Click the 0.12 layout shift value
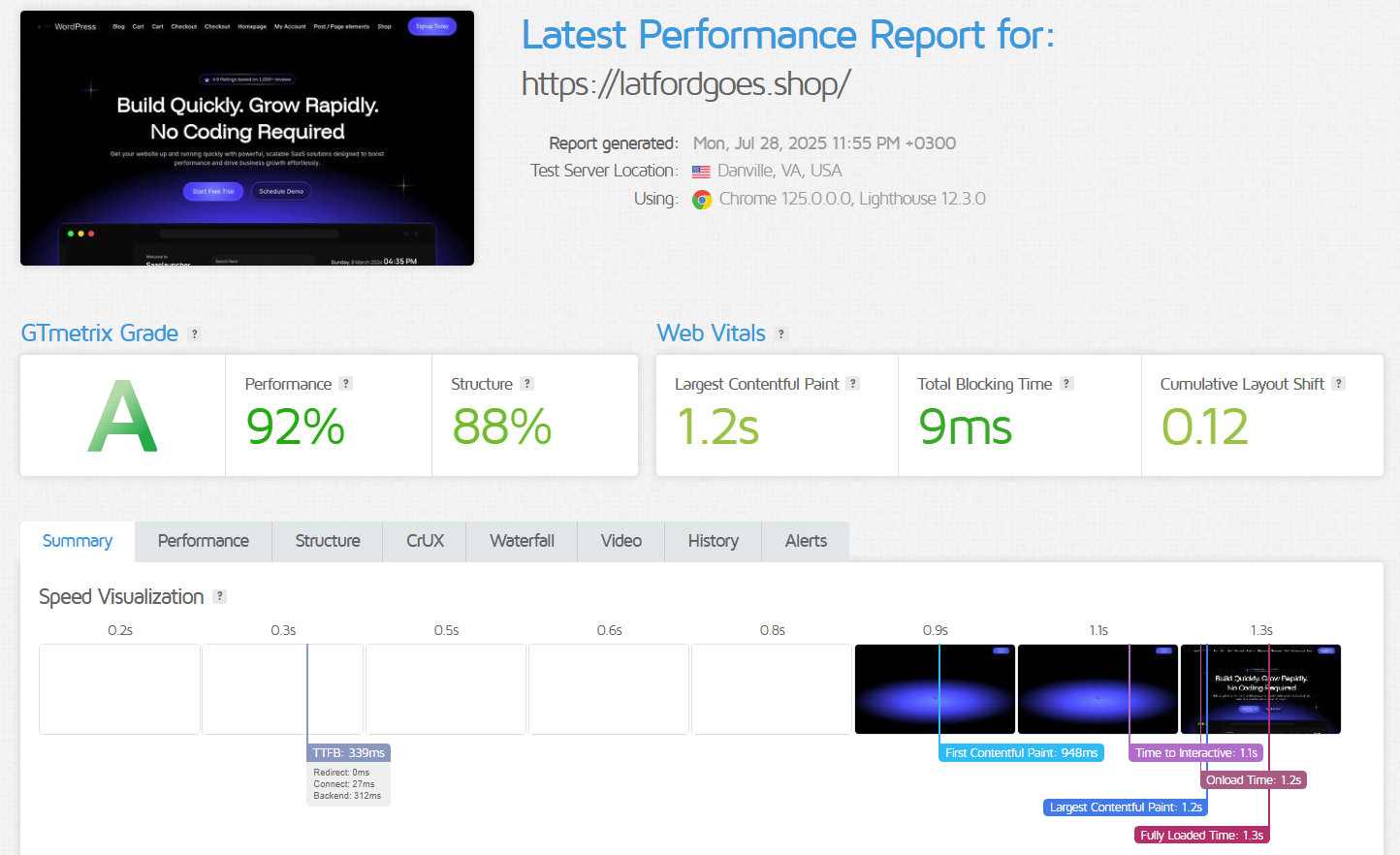 click(1205, 427)
